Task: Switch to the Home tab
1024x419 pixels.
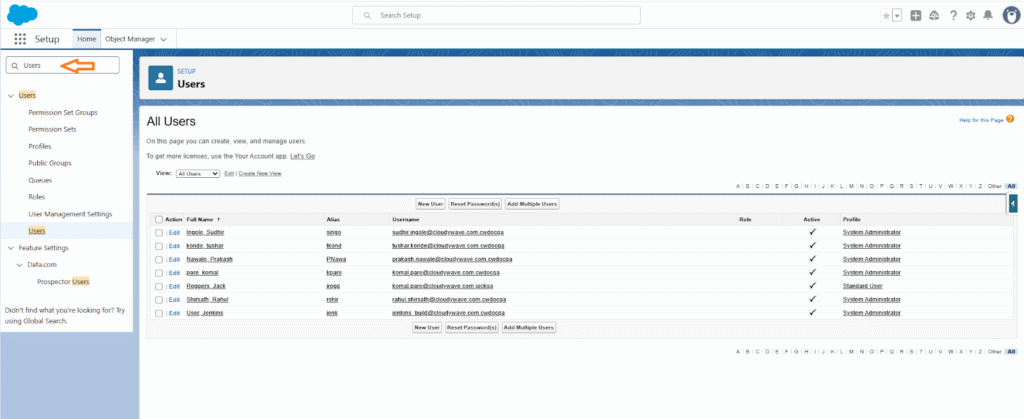Action: (87, 39)
